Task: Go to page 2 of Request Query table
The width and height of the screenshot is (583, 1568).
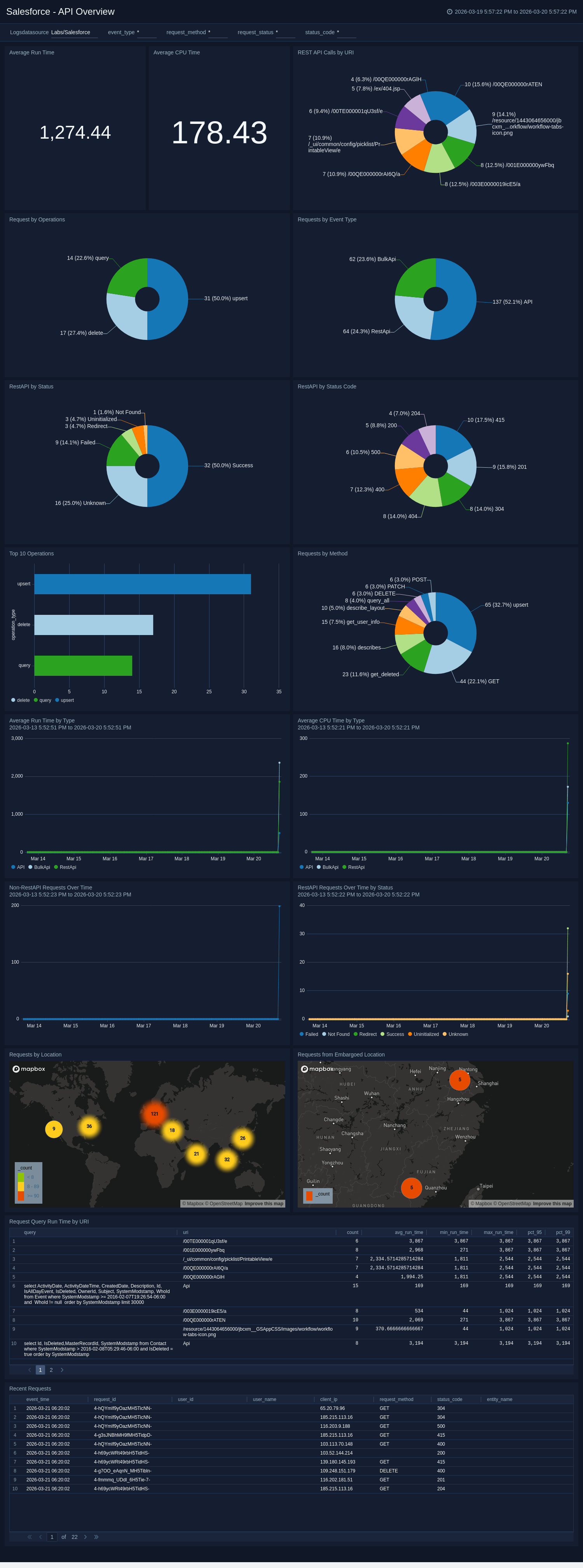Action: point(51,1370)
